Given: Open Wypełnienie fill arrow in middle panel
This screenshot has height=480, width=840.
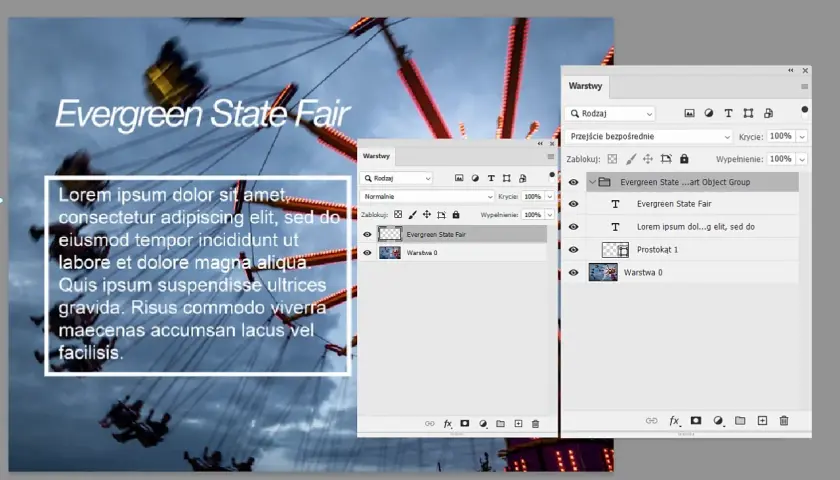Looking at the screenshot, I should (x=549, y=215).
